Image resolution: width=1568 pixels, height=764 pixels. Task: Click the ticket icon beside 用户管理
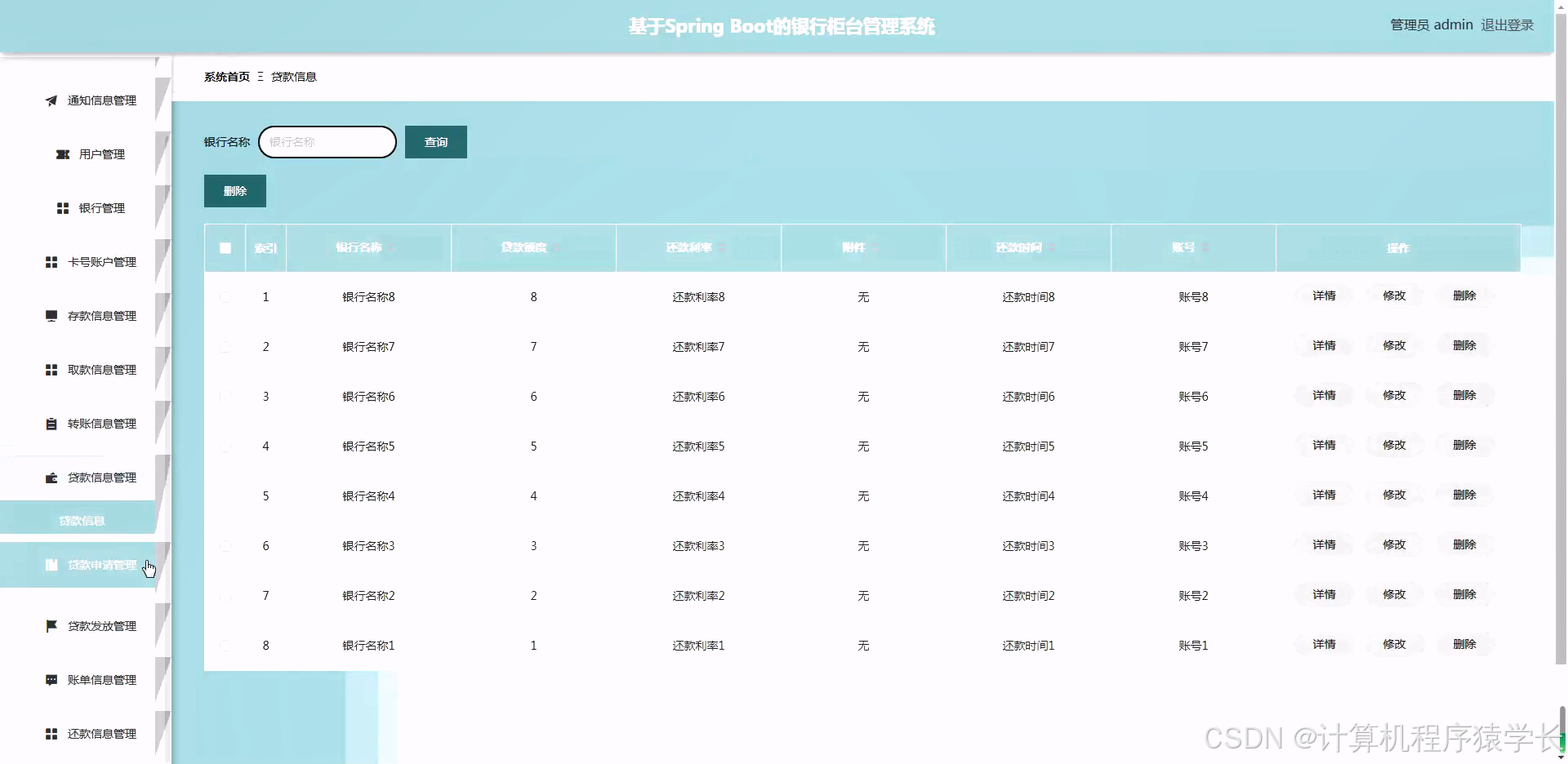(63, 154)
